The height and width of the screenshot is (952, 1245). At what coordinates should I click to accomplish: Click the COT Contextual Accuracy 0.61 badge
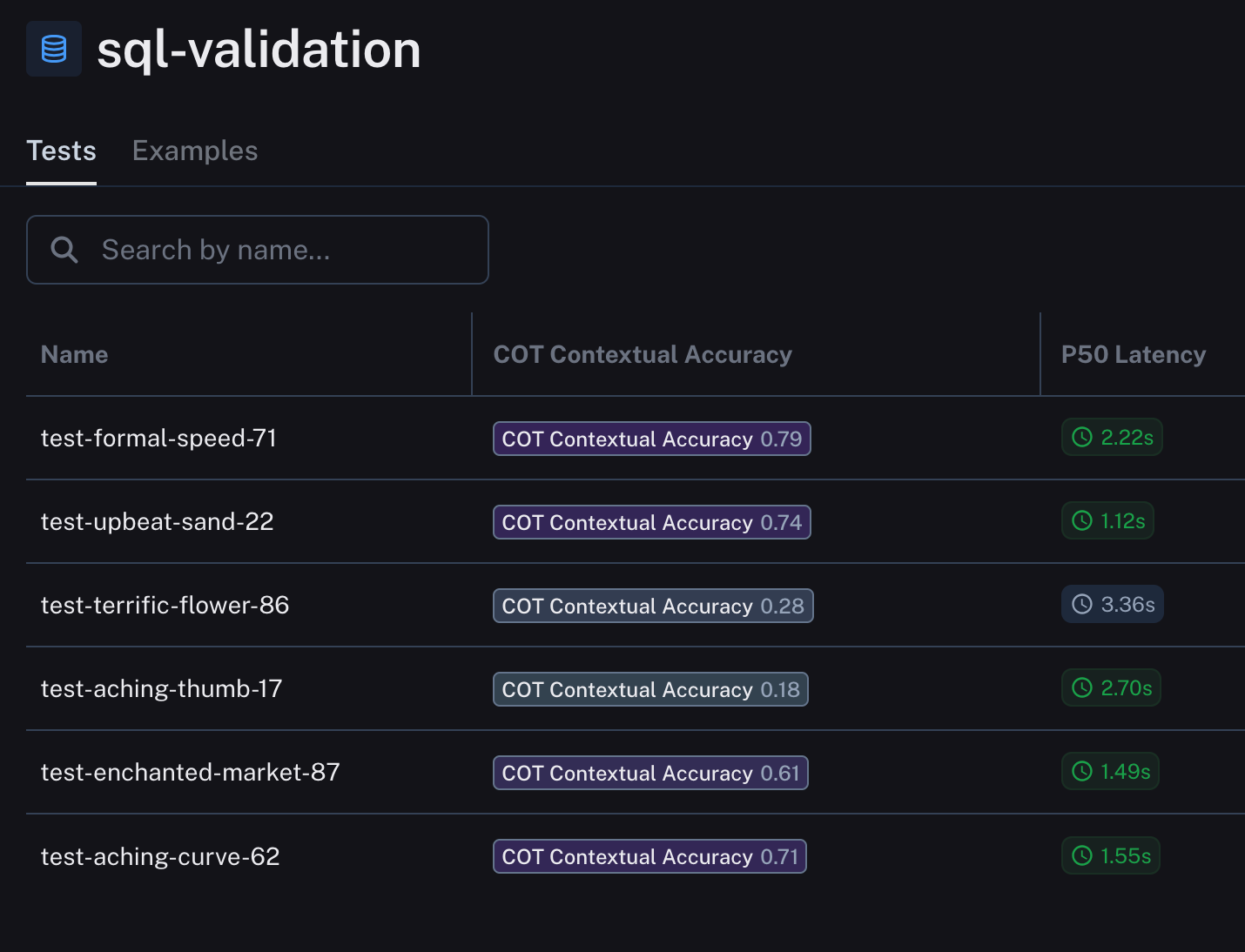pos(650,773)
